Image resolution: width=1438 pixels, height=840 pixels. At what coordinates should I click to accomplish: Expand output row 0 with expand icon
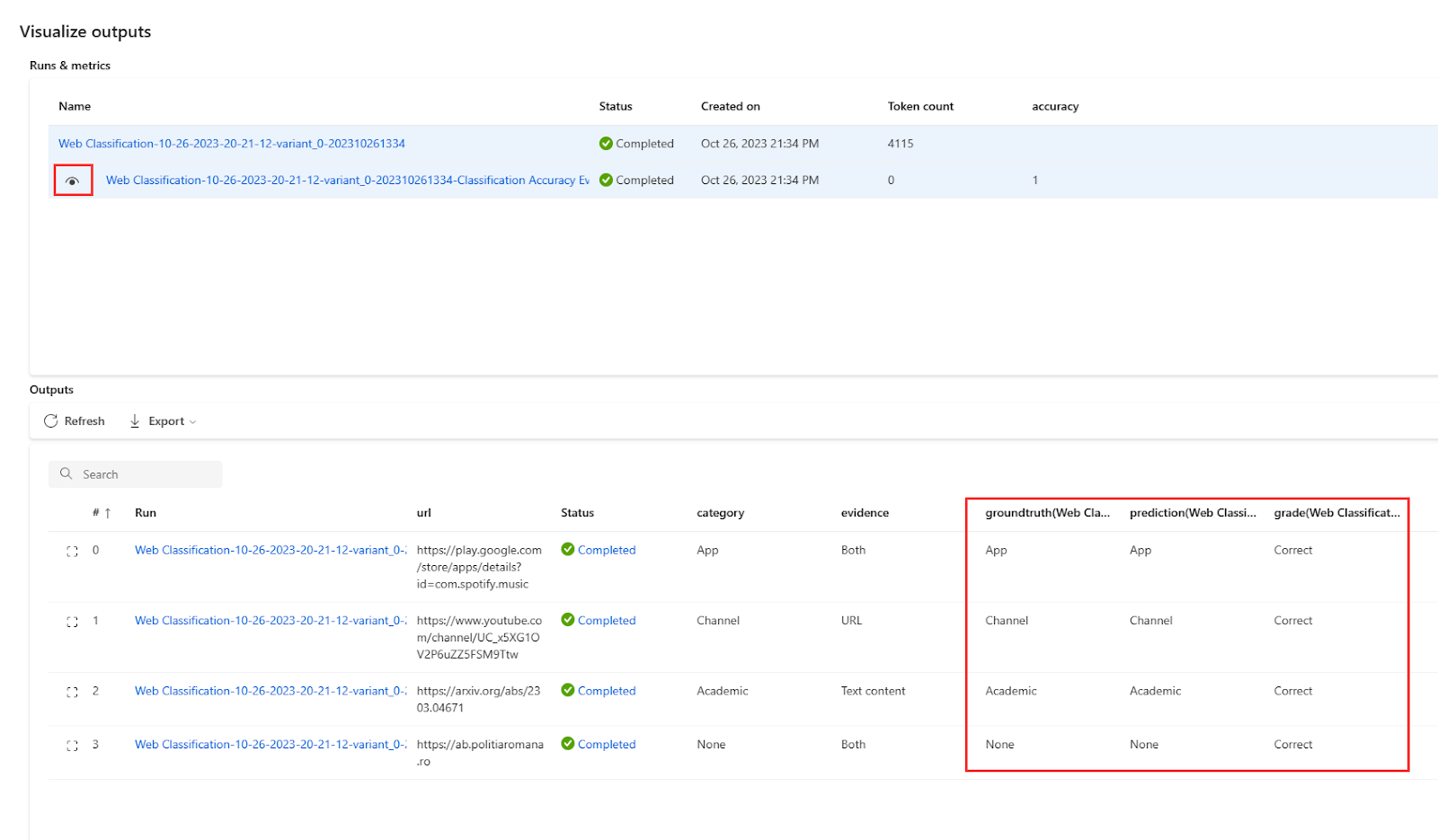pyautogui.click(x=72, y=551)
